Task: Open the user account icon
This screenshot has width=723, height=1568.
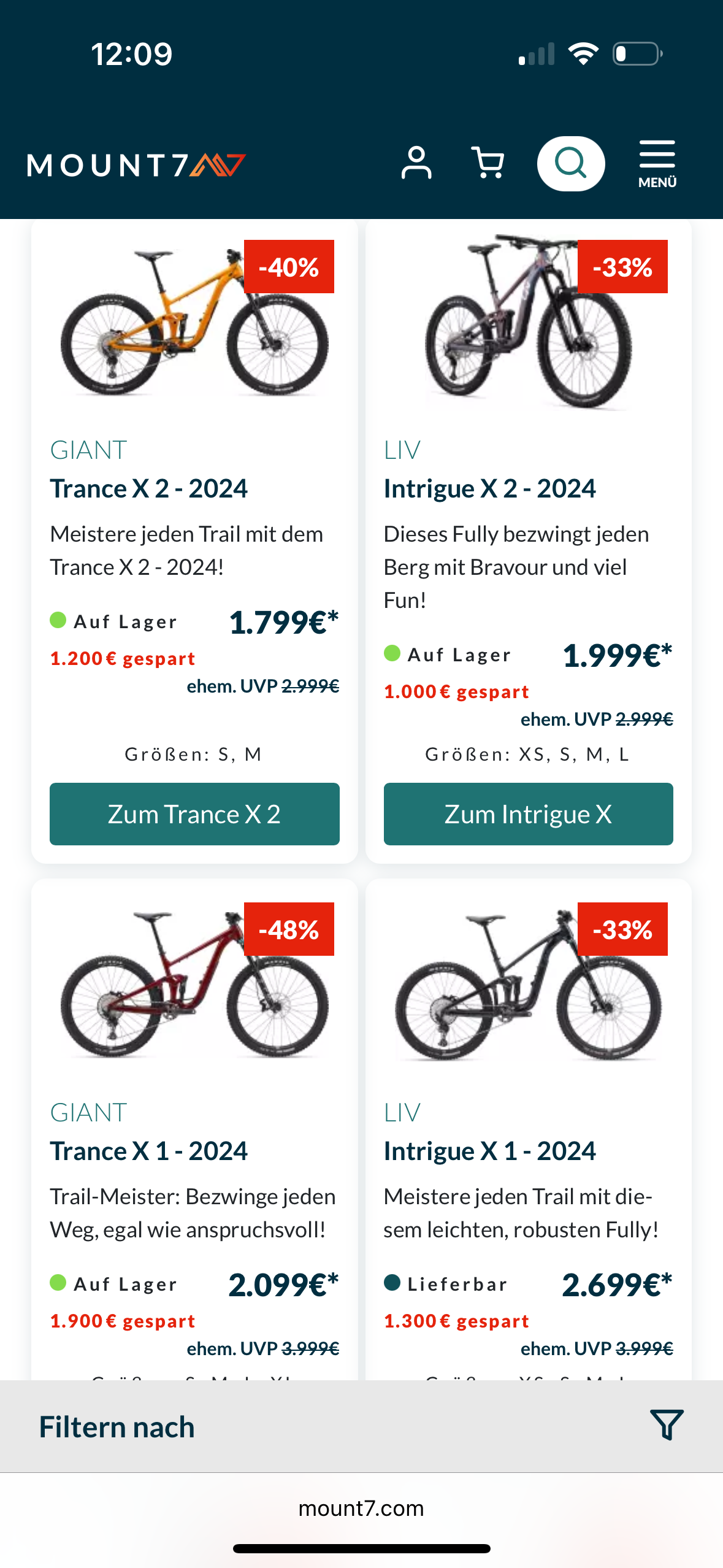Action: [x=416, y=163]
